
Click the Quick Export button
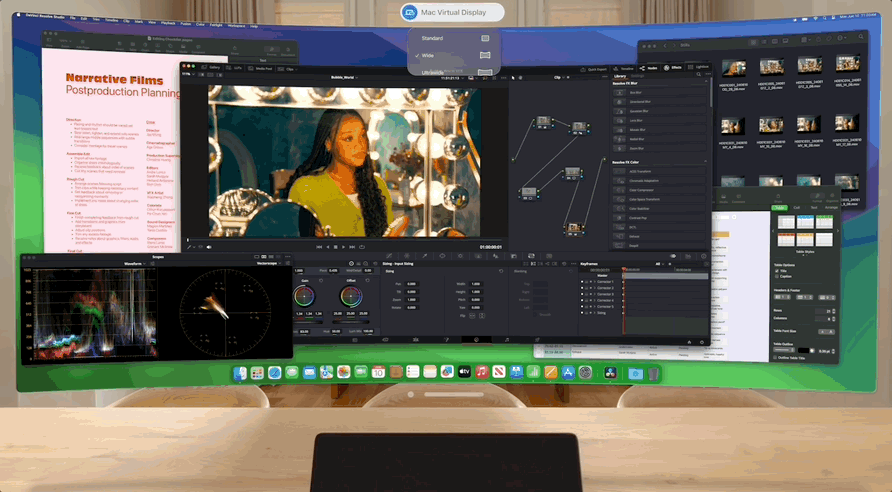pyautogui.click(x=593, y=69)
